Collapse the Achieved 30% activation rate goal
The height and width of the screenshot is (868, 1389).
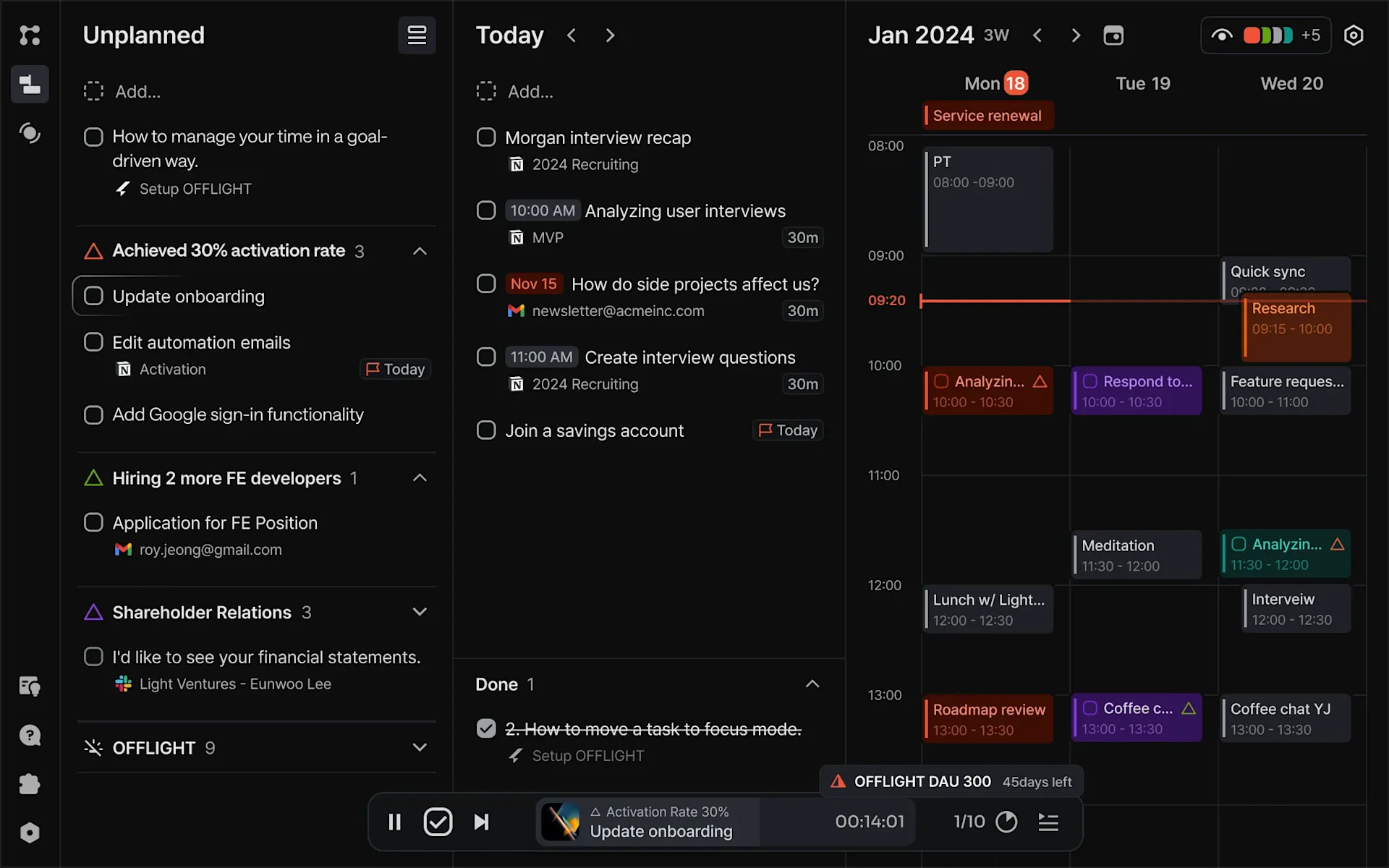pyautogui.click(x=420, y=251)
